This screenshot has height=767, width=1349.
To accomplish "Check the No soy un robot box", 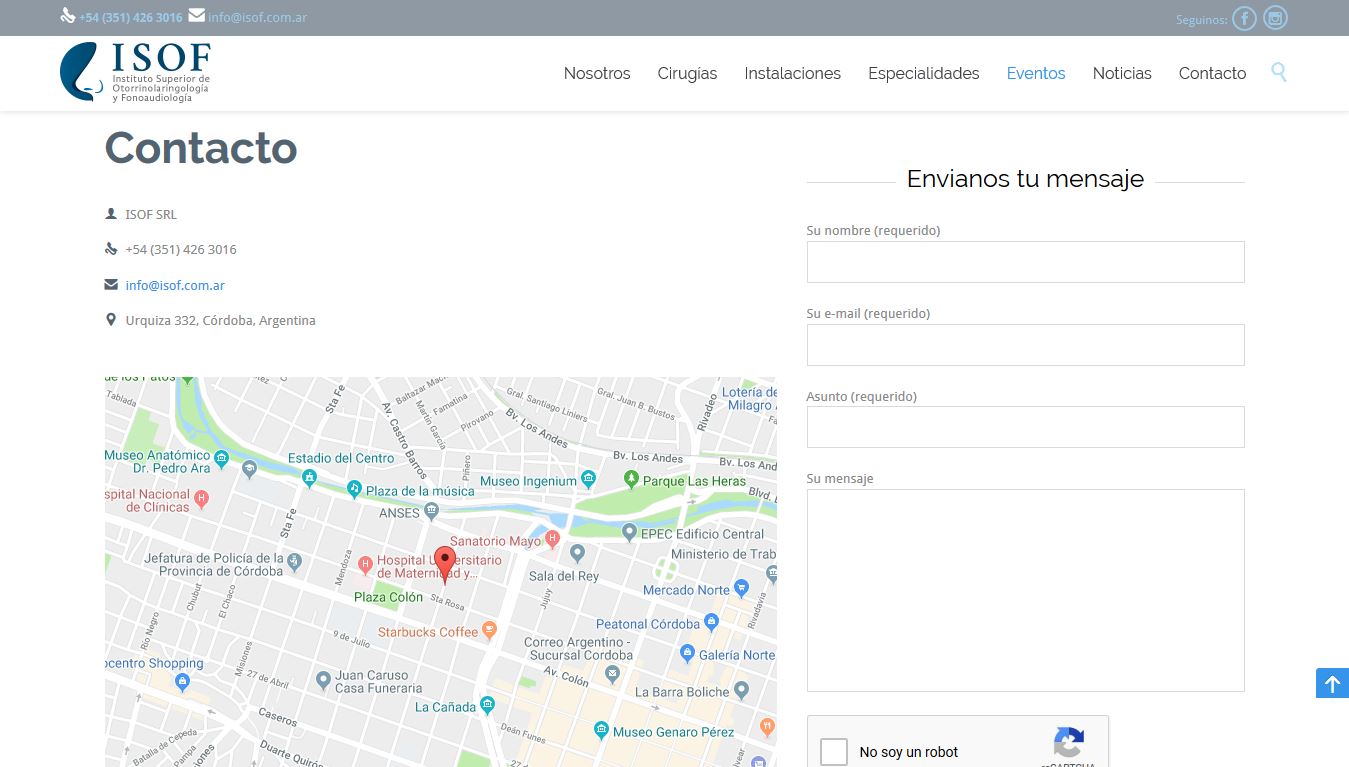I will click(x=834, y=752).
